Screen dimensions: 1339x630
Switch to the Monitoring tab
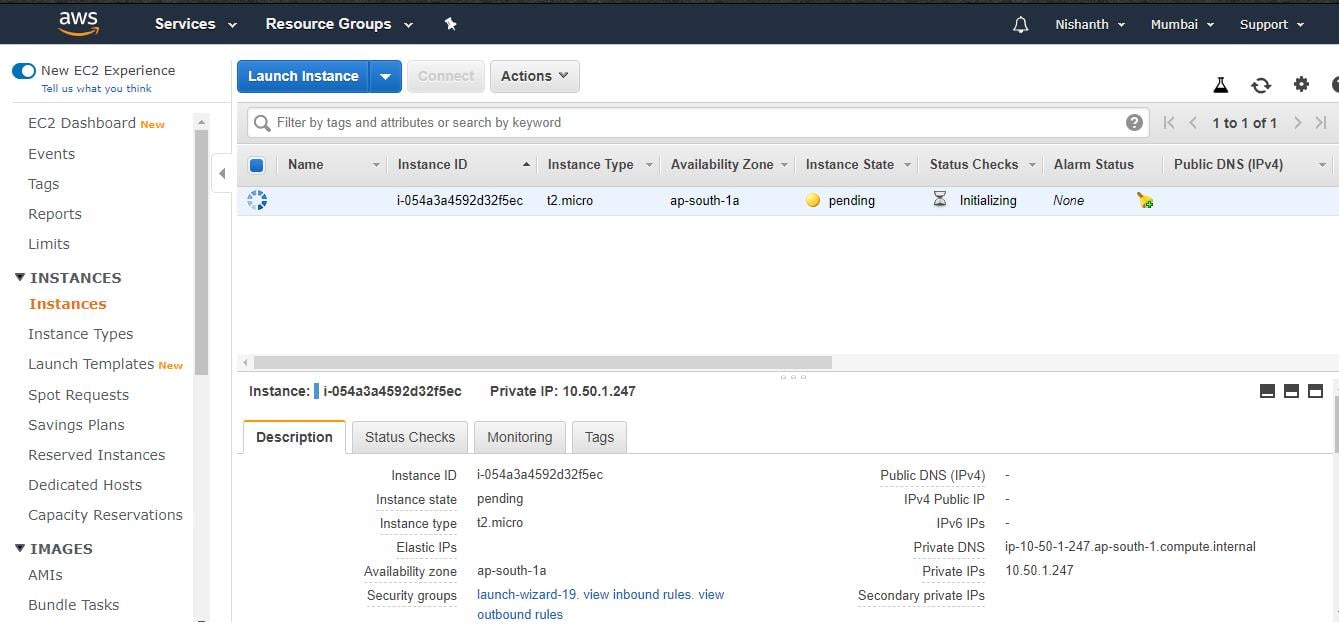[x=520, y=437]
